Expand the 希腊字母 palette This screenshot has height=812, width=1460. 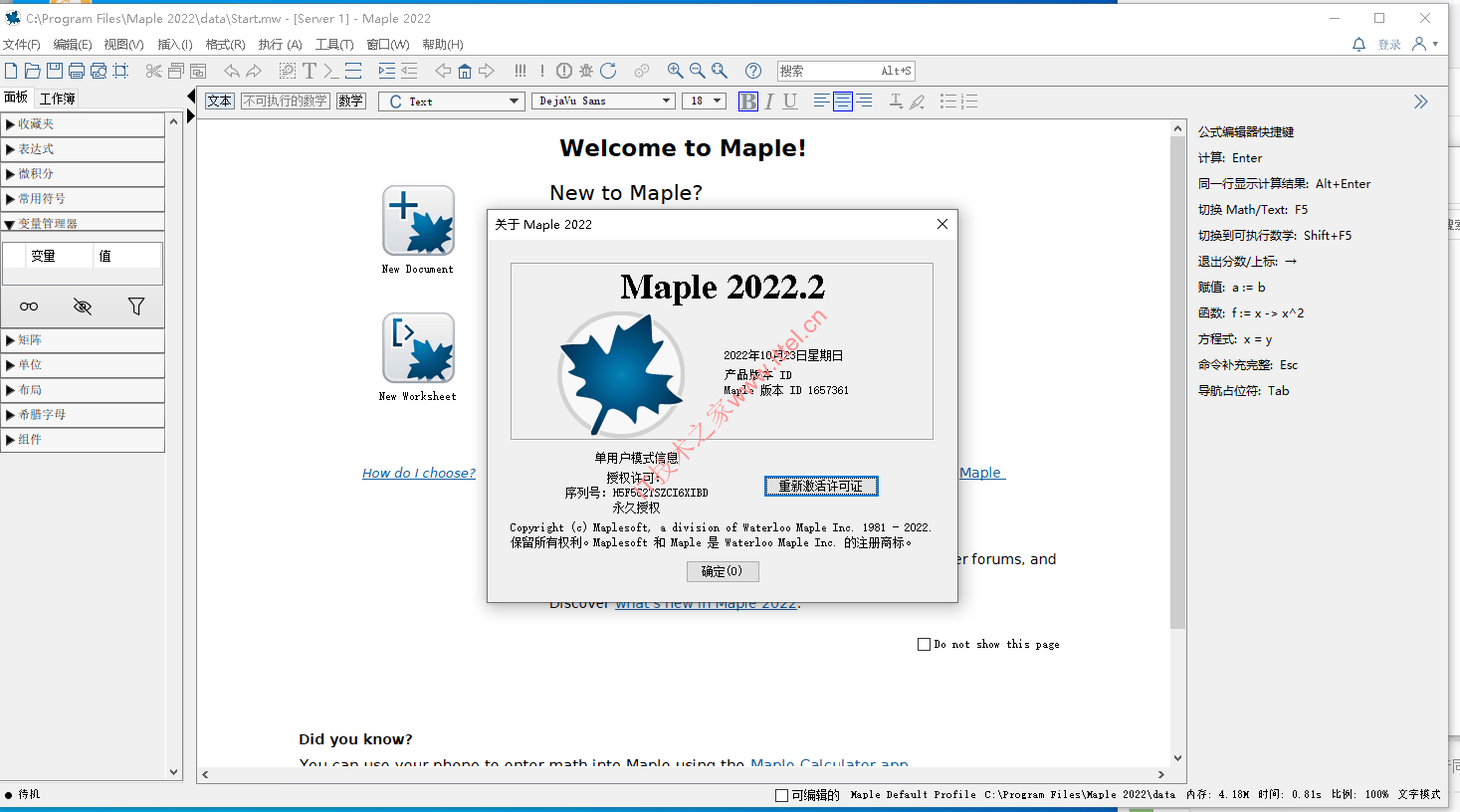tap(83, 415)
